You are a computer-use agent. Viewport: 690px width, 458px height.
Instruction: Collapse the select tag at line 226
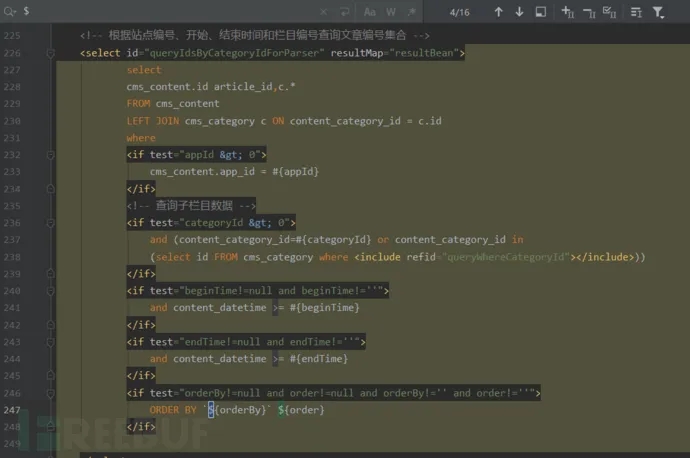pos(51,53)
